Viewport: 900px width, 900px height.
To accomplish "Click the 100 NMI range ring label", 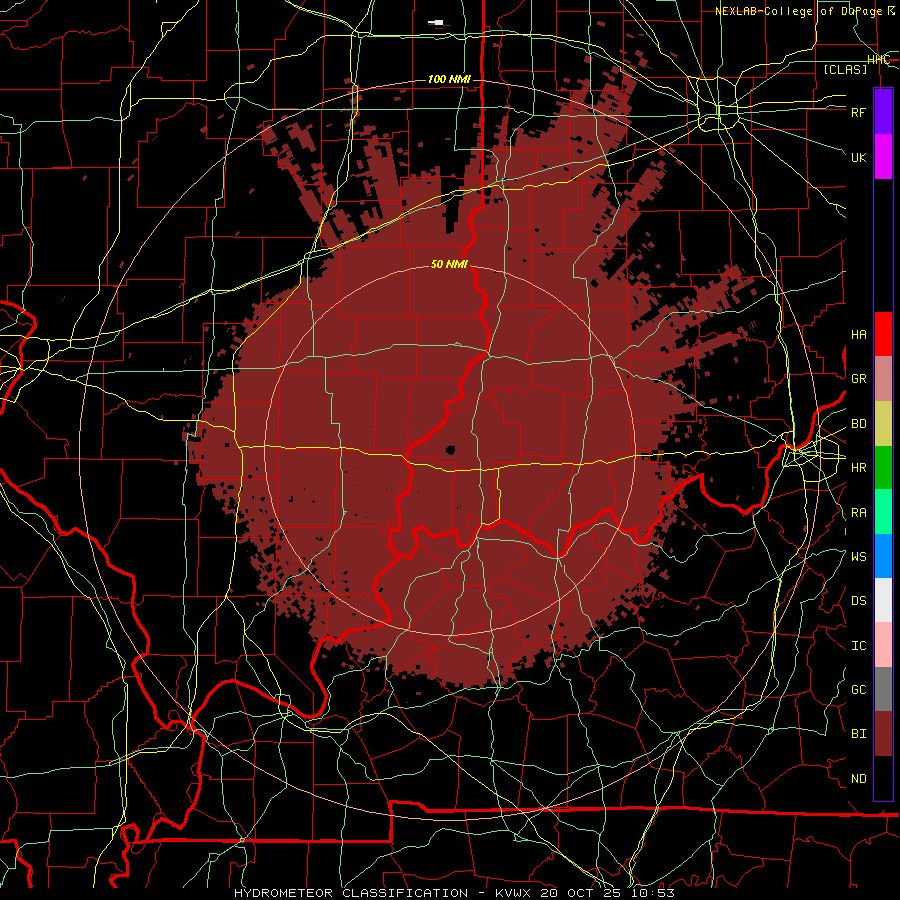I will point(449,79).
